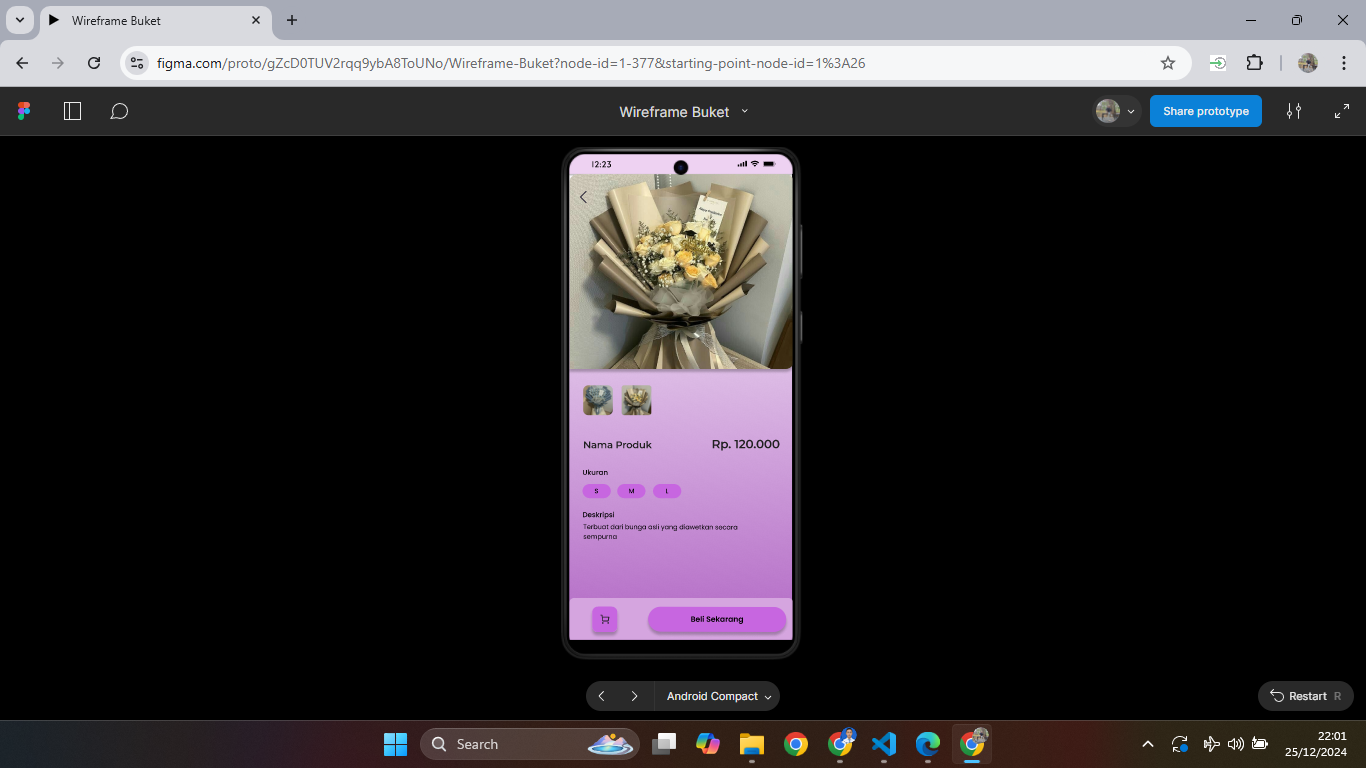Select size S option
This screenshot has height=768, width=1366.
point(596,491)
